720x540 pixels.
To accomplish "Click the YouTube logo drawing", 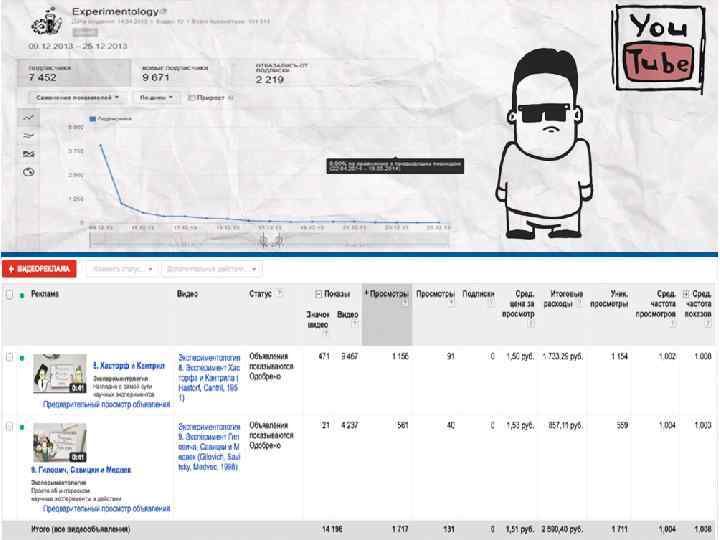I will coord(659,49).
